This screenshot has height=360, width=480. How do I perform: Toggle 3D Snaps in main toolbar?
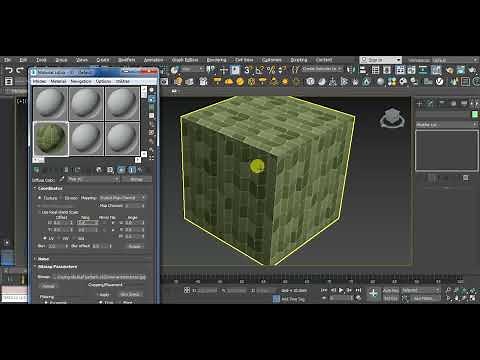247,70
